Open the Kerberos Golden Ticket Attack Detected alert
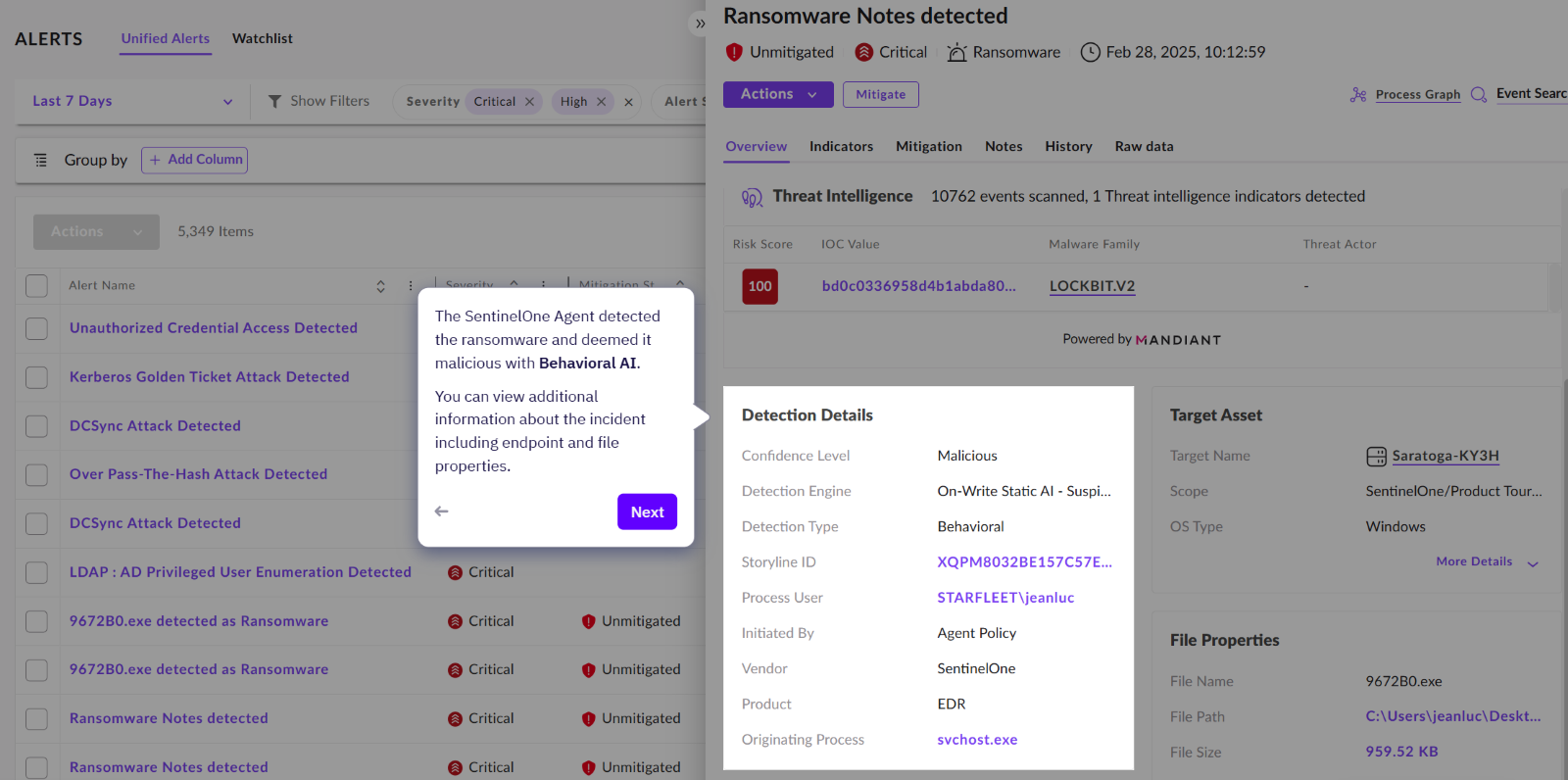The width and height of the screenshot is (1568, 780). (x=209, y=377)
